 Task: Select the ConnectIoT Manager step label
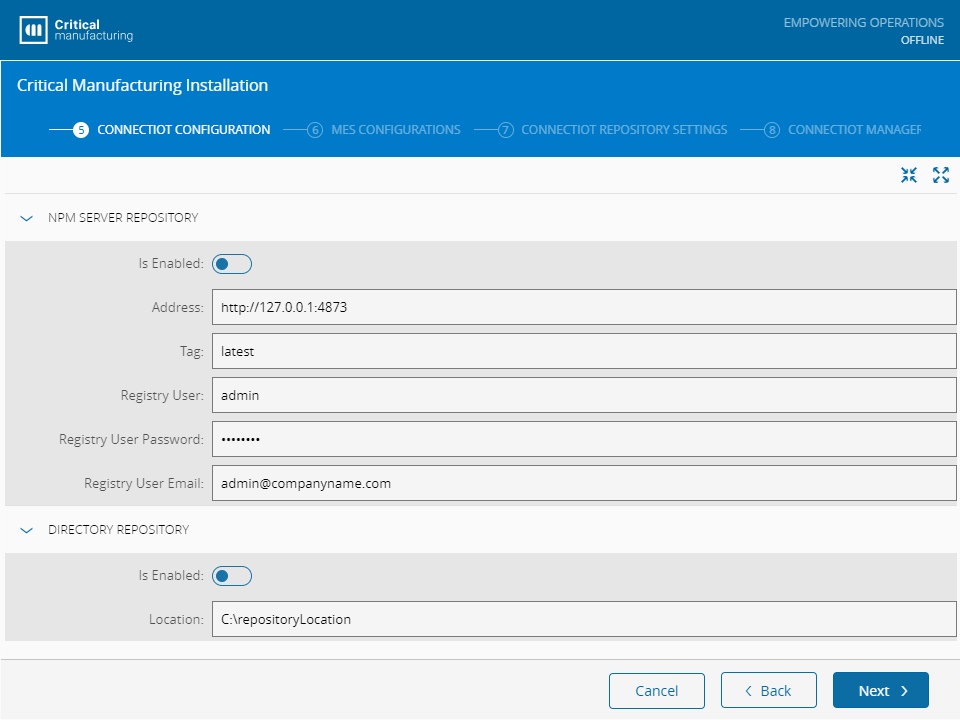click(853, 130)
